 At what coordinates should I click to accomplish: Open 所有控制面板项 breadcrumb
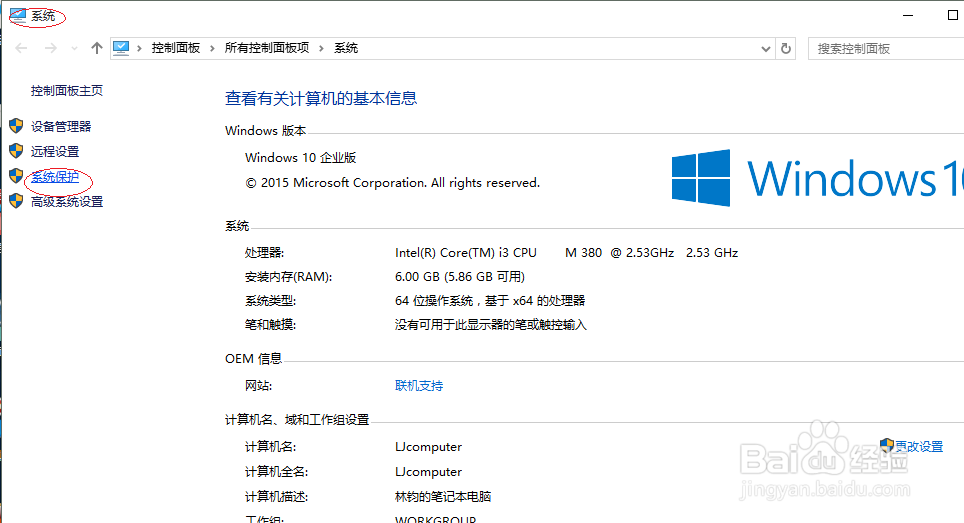267,48
